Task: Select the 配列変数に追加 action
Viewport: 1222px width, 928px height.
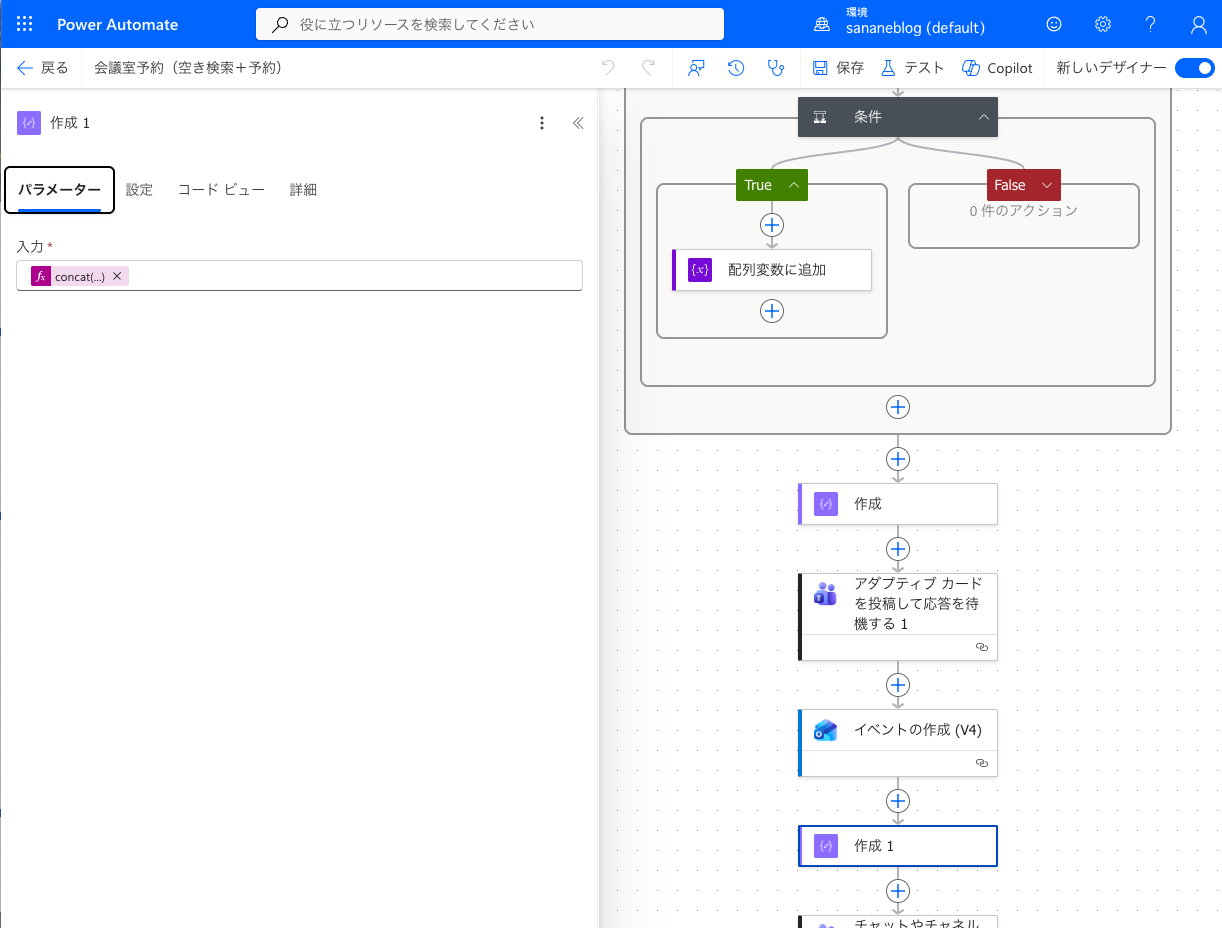Action: click(x=772, y=270)
